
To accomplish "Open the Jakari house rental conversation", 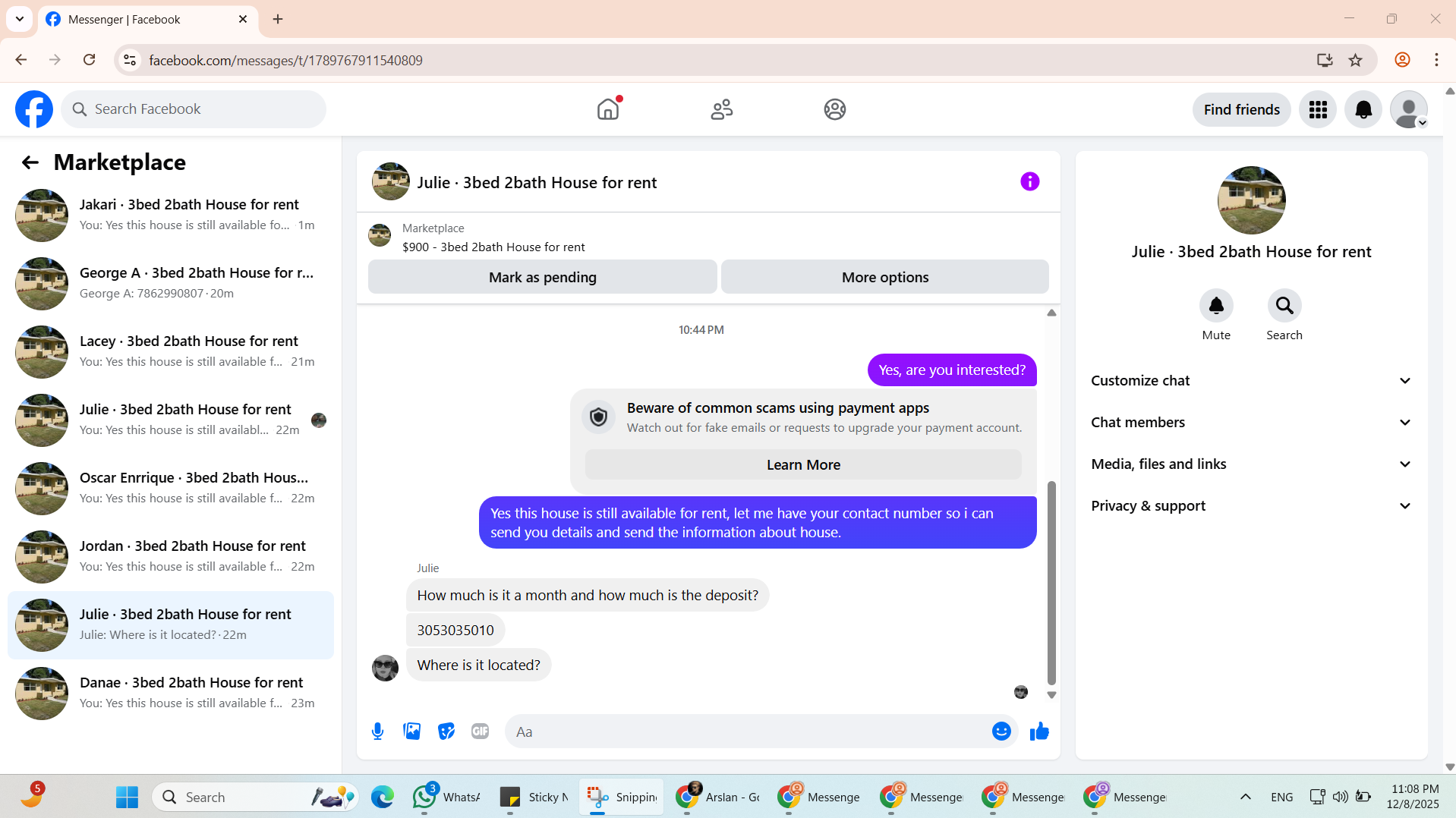I will click(x=171, y=216).
